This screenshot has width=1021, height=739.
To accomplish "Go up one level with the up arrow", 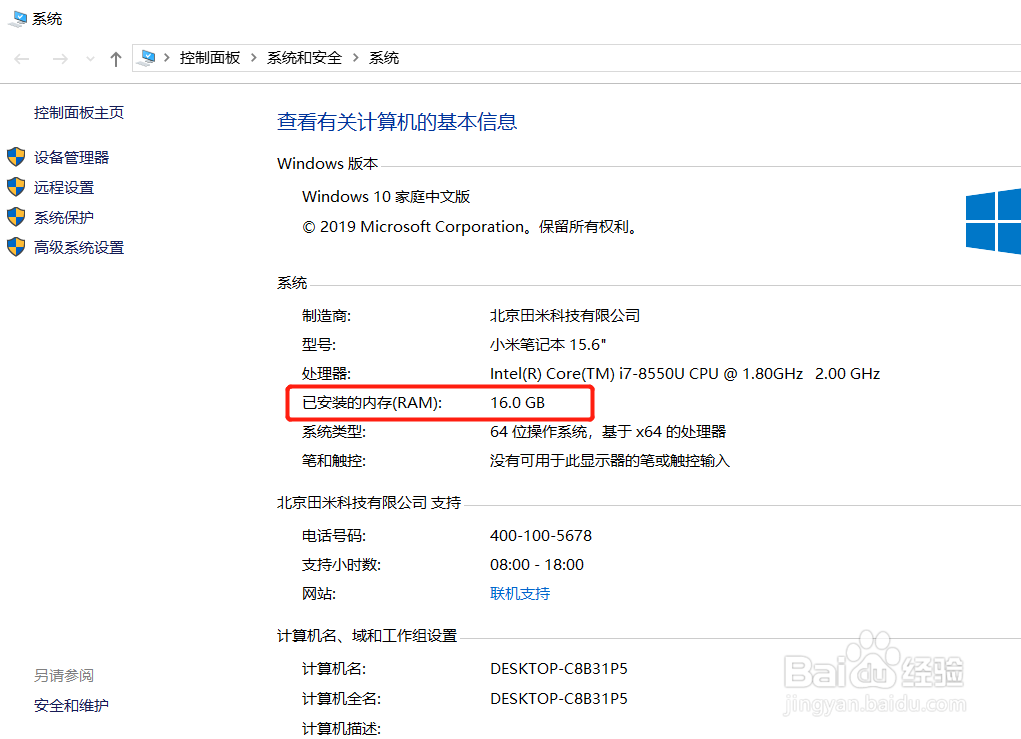I will 116,59.
